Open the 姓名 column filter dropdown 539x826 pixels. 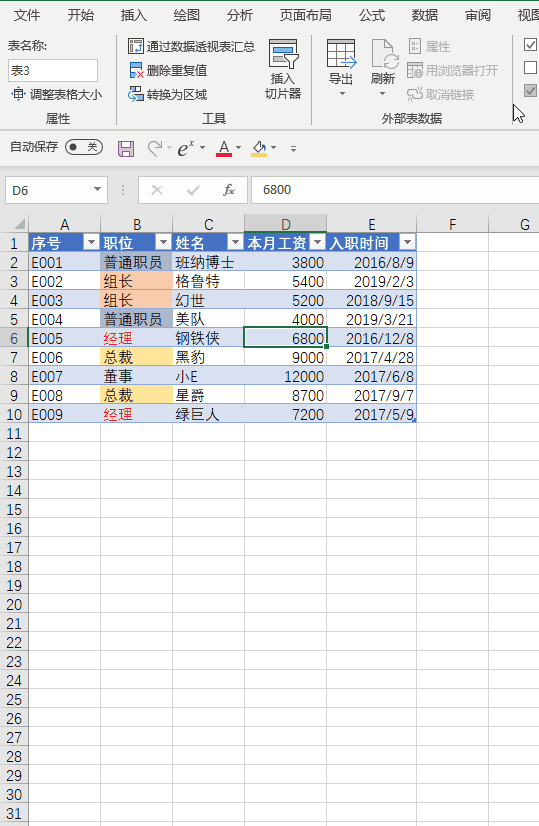pos(236,242)
